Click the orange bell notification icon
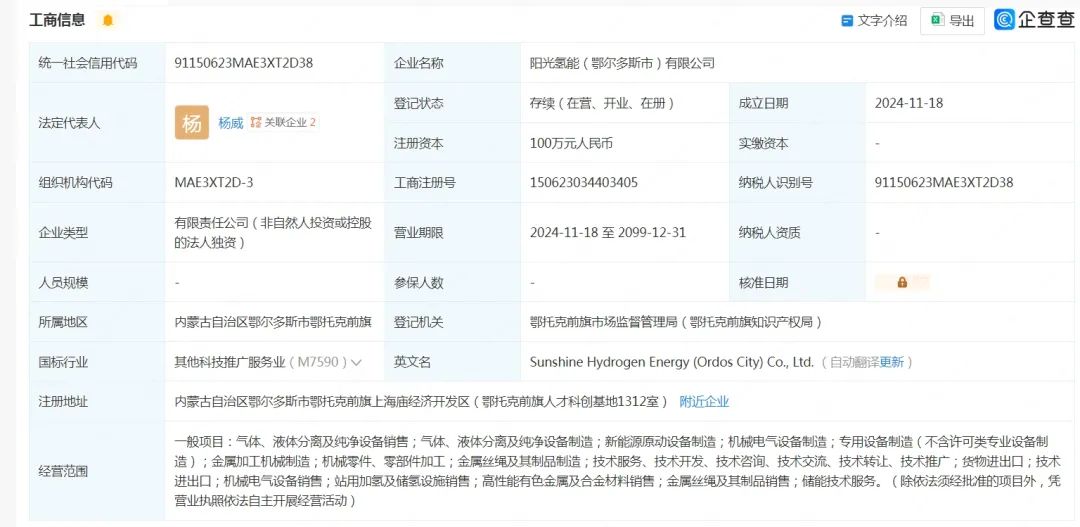Image resolution: width=1080 pixels, height=527 pixels. (x=107, y=20)
